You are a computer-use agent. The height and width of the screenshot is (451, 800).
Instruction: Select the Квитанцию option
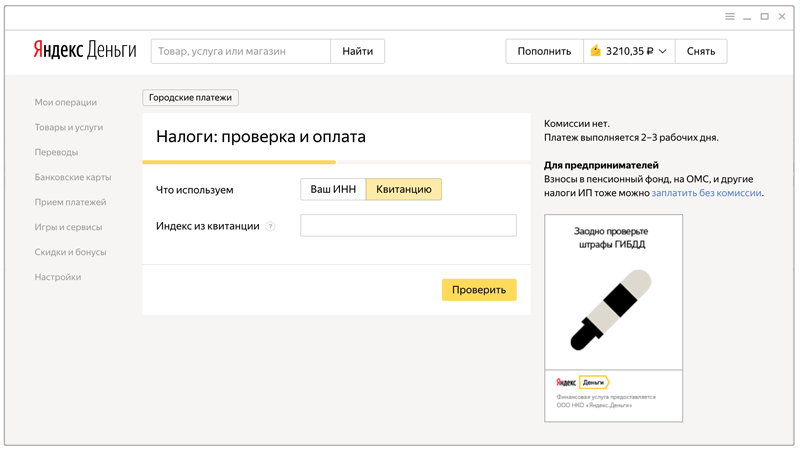coord(404,189)
